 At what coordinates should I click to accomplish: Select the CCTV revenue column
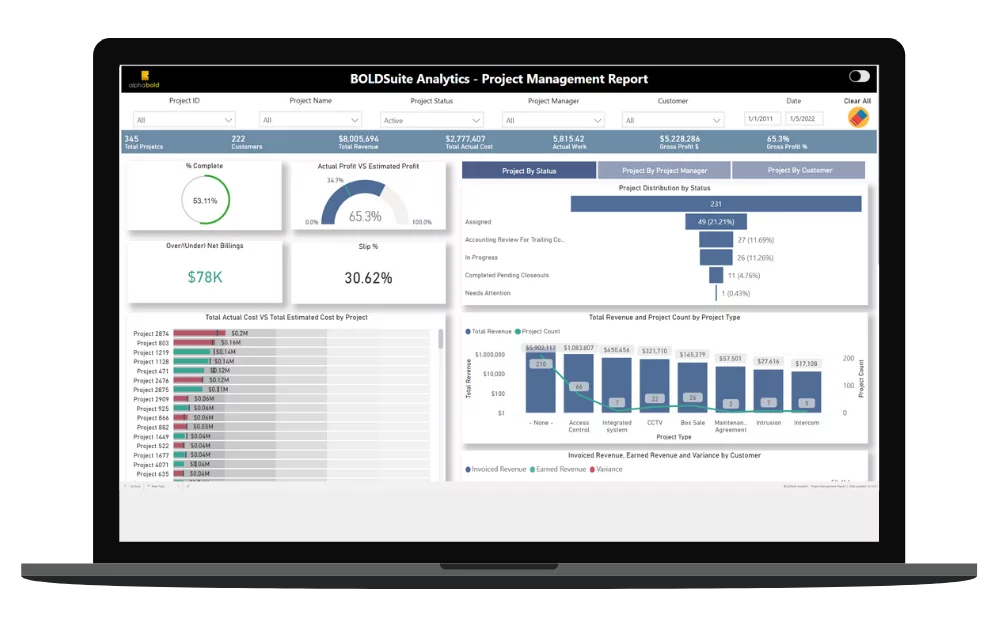[x=654, y=386]
